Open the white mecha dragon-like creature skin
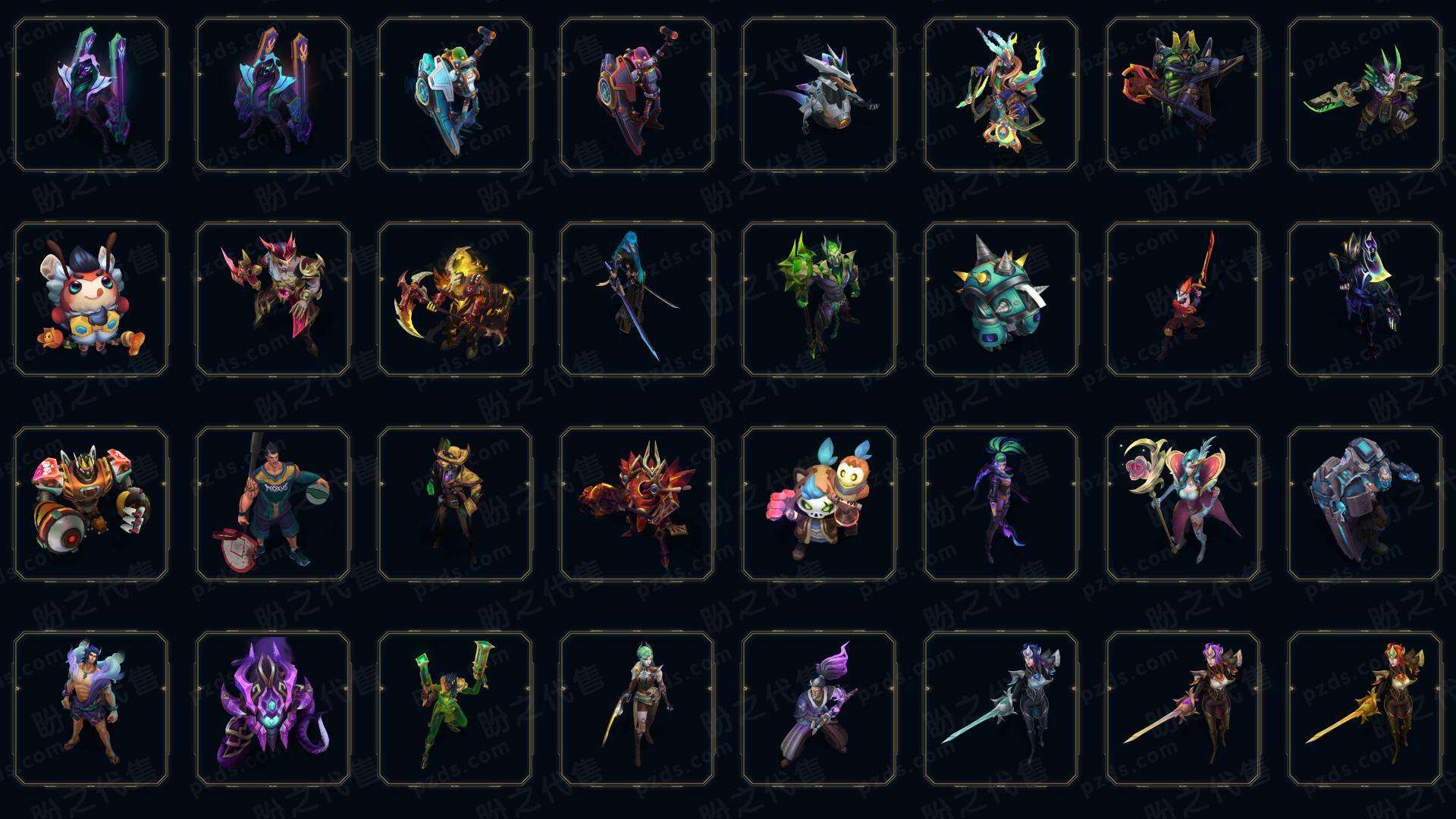 click(819, 94)
